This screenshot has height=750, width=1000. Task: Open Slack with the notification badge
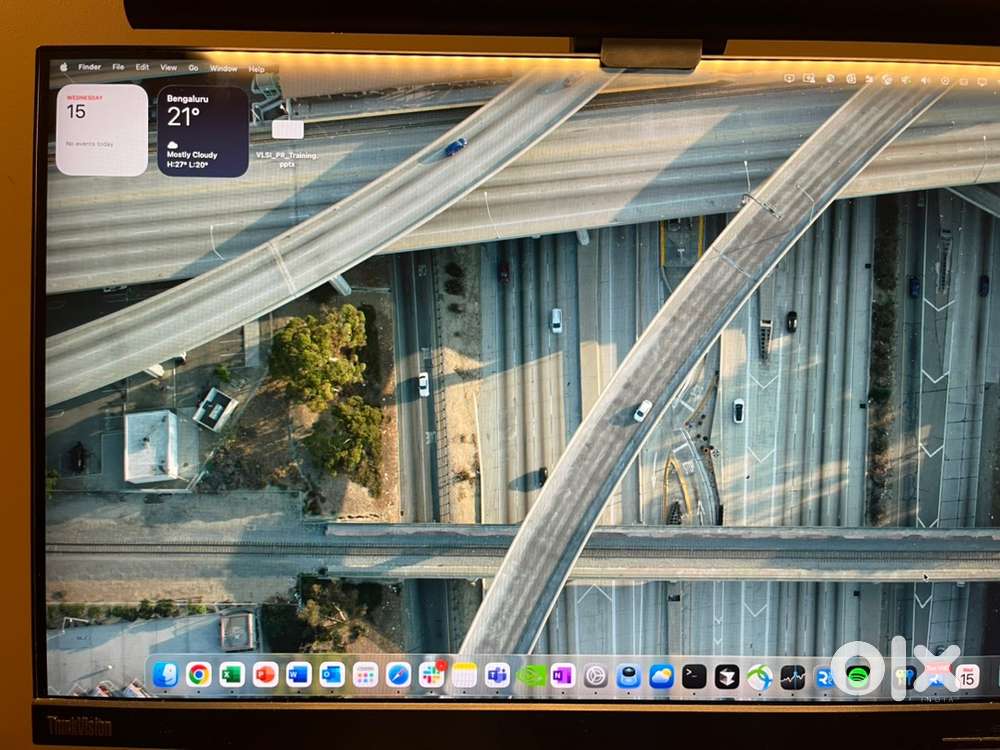point(431,675)
